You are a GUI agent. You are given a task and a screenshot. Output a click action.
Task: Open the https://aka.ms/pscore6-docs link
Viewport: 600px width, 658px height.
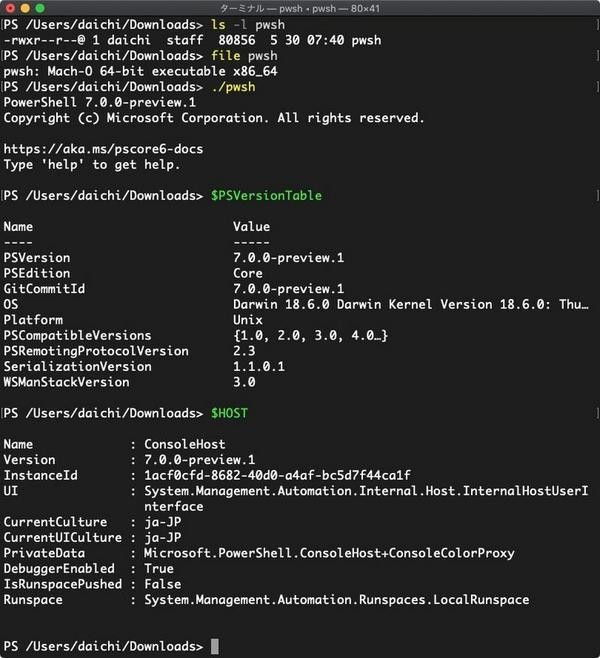pos(103,149)
